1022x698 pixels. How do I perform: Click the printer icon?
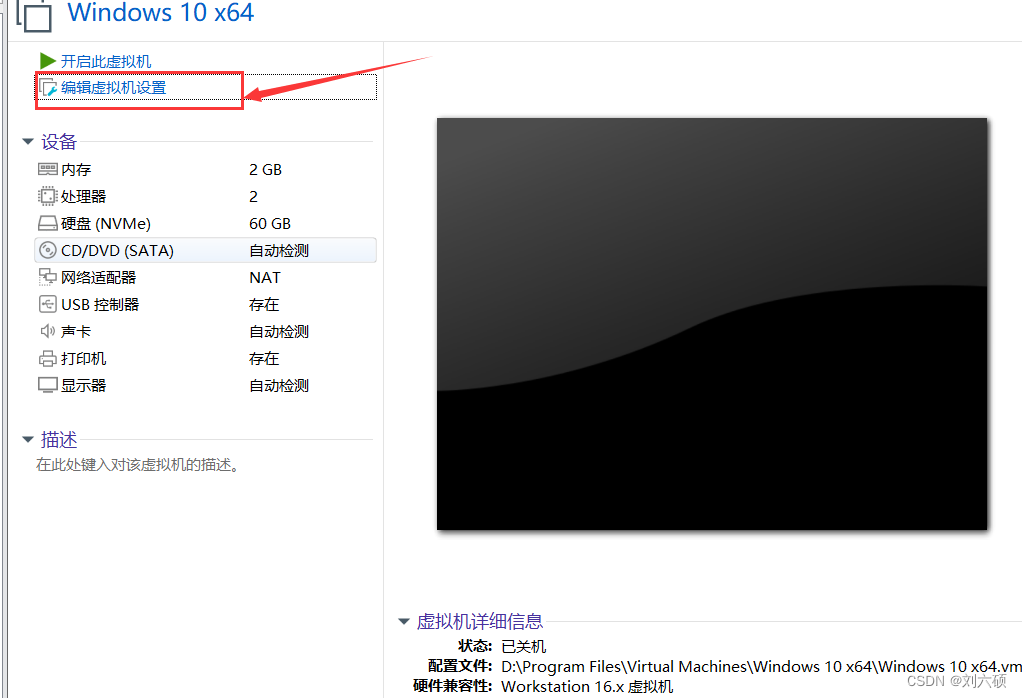pos(48,358)
